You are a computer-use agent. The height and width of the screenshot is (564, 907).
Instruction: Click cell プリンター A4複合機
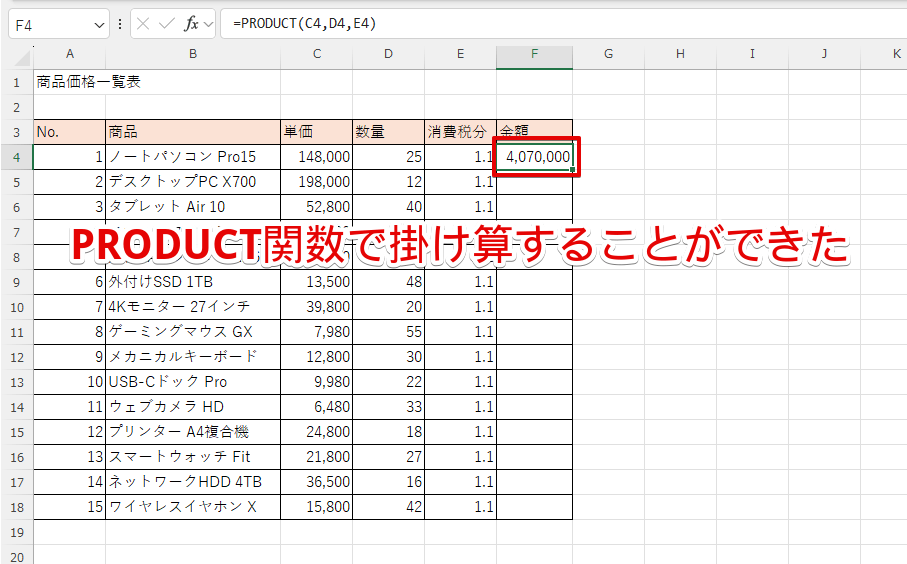(193, 432)
